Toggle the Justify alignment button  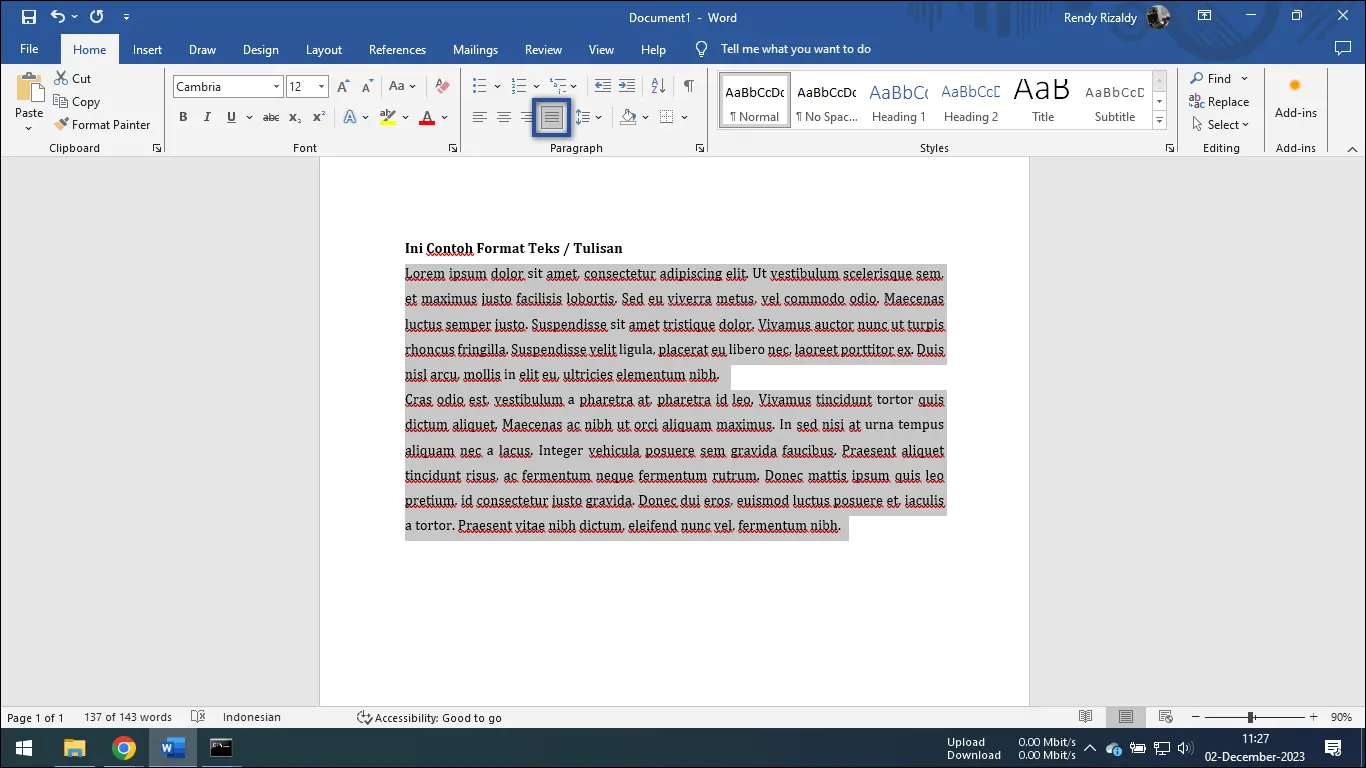(551, 117)
